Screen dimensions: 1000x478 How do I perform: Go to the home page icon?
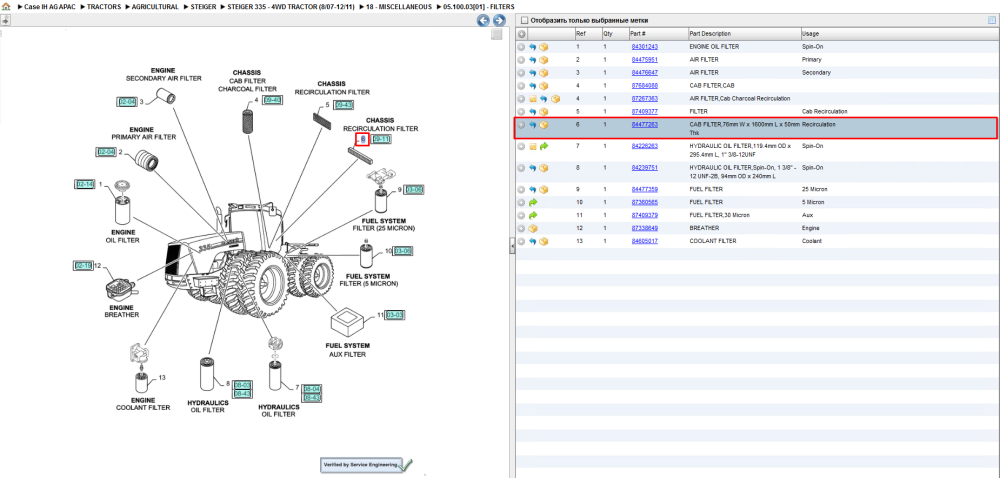6,6
